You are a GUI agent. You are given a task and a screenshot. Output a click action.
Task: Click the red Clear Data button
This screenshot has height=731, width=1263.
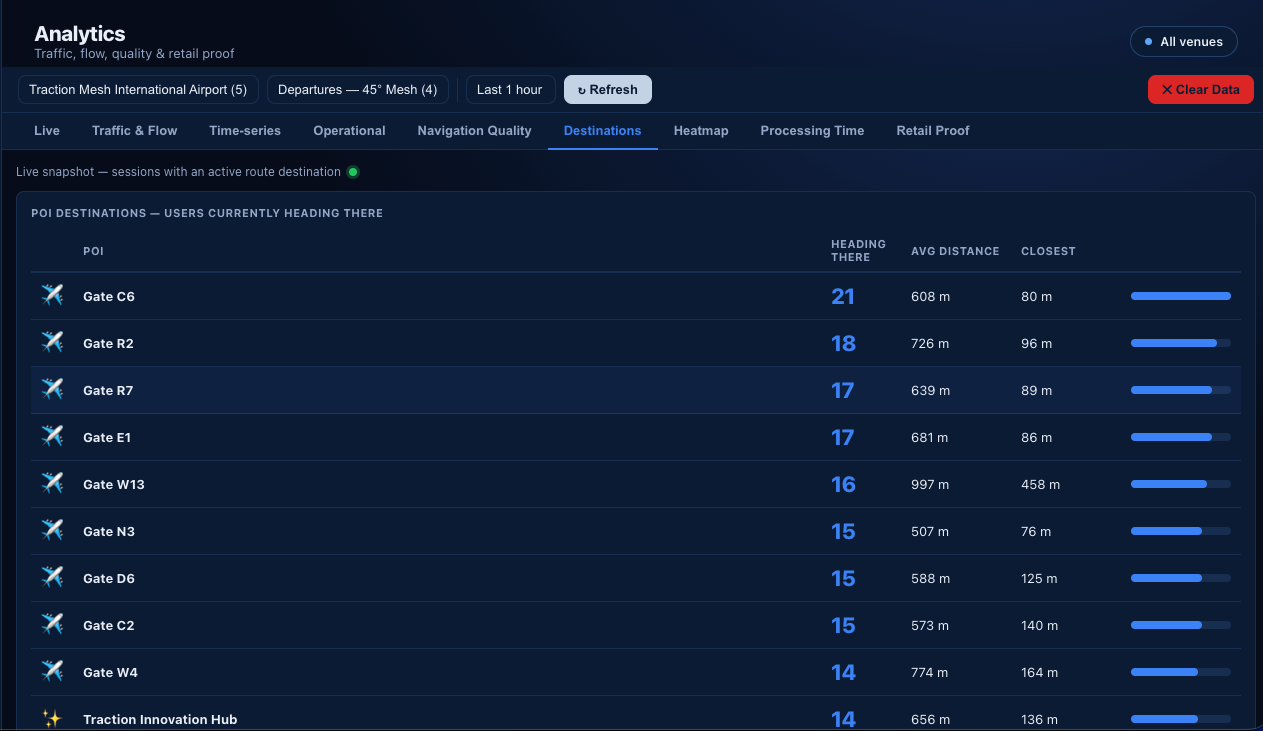click(x=1200, y=89)
